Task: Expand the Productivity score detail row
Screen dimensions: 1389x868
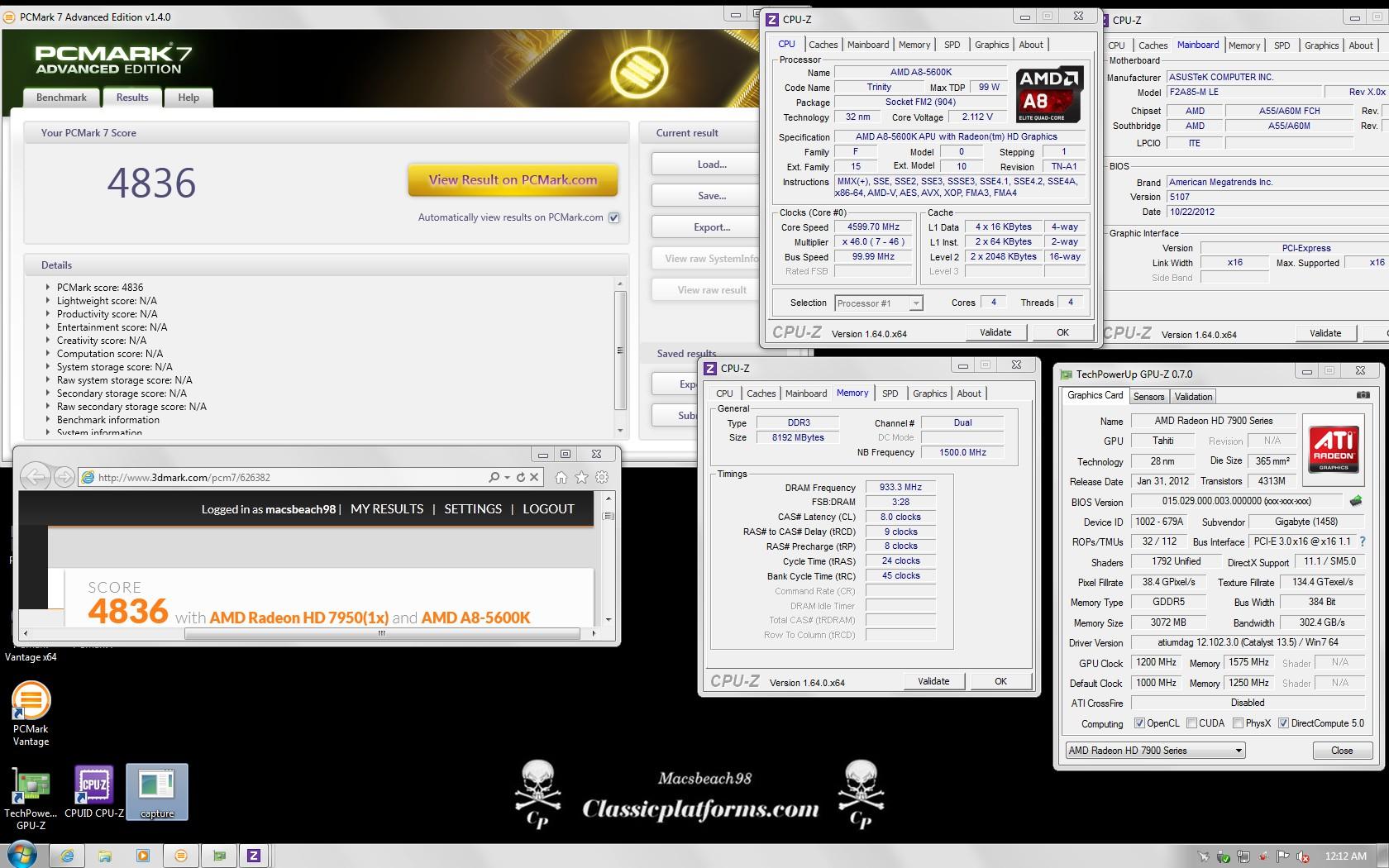Action: tap(47, 314)
